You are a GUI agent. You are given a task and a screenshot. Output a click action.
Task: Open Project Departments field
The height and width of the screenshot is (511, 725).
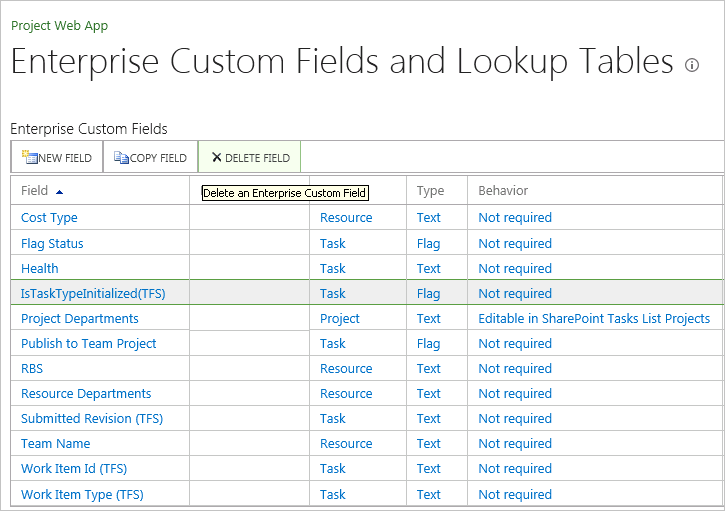coord(80,318)
